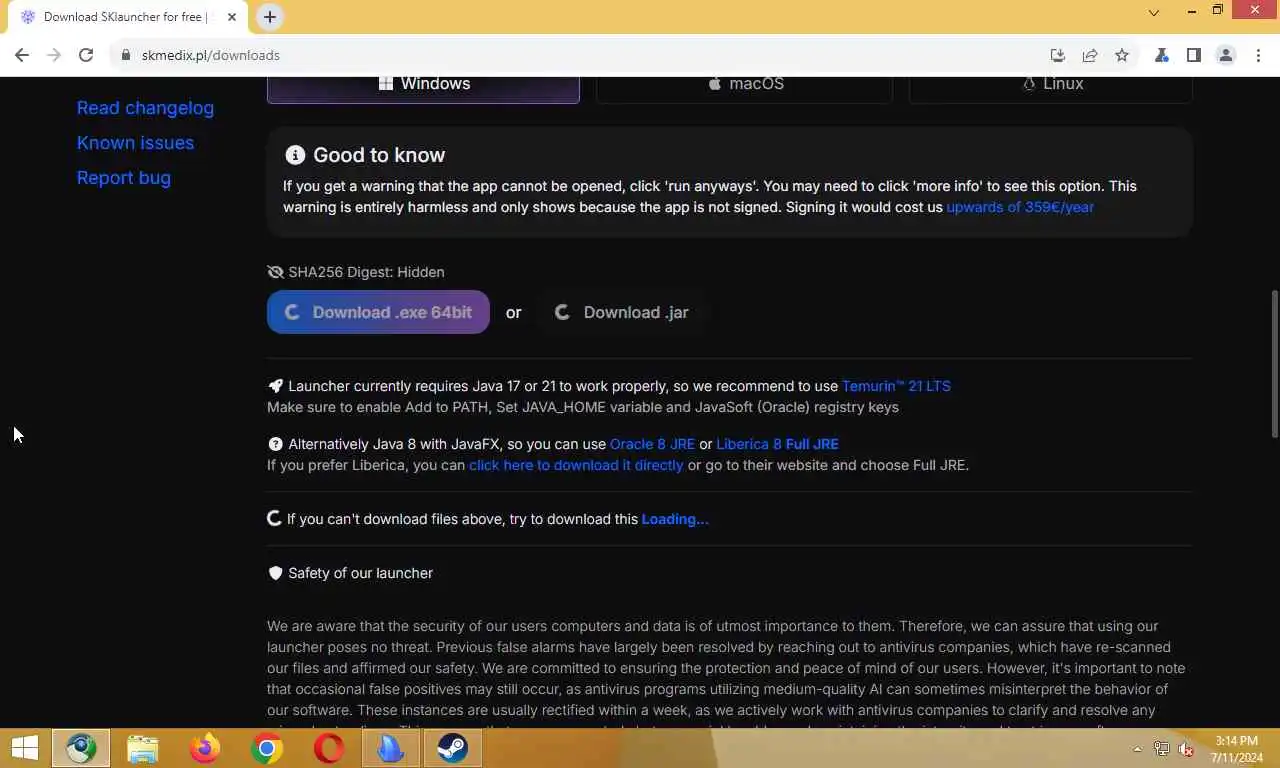Open the network tray icon
1280x768 pixels.
(x=1162, y=749)
